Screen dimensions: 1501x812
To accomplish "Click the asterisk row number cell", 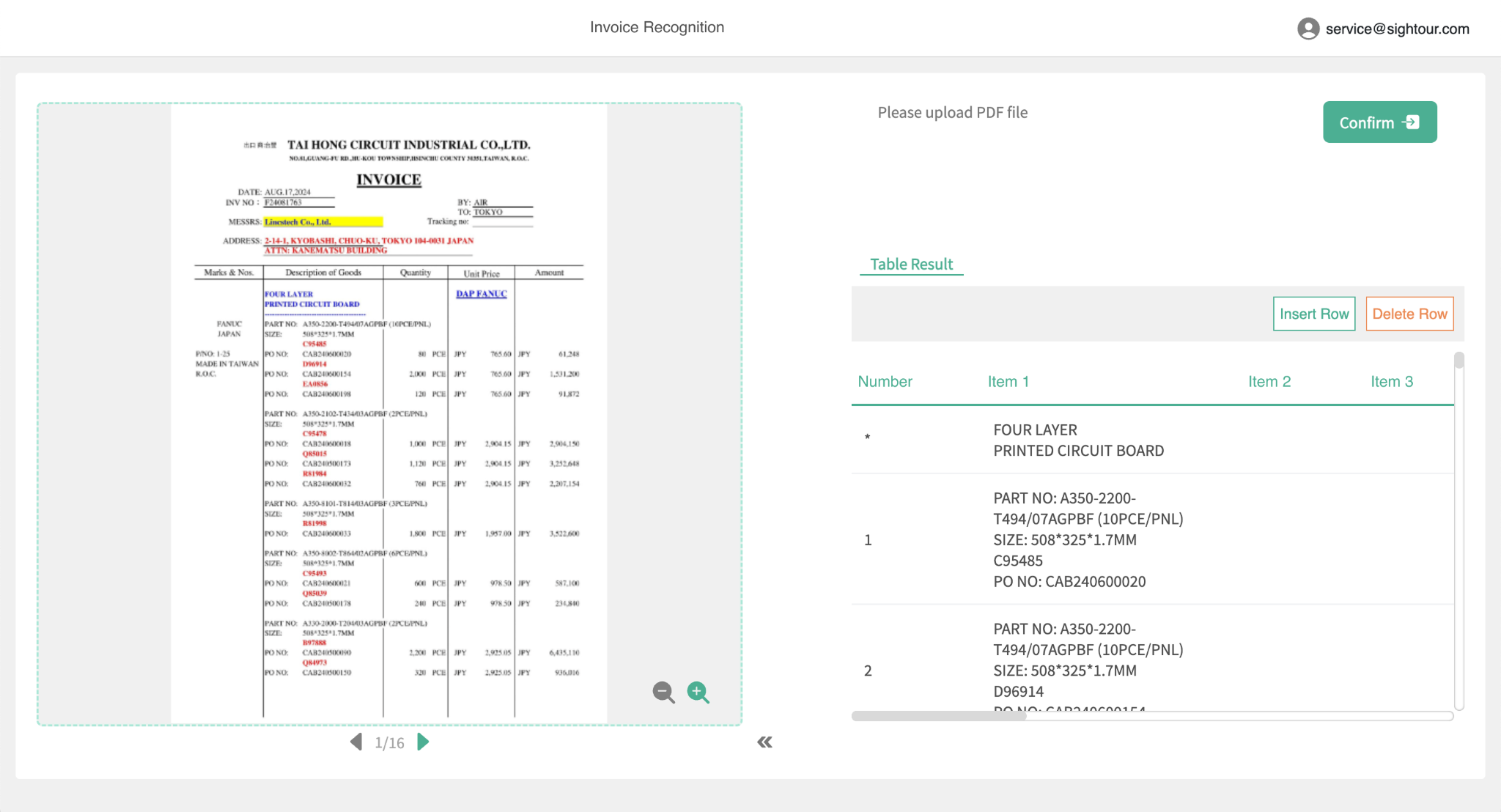I will click(x=867, y=438).
